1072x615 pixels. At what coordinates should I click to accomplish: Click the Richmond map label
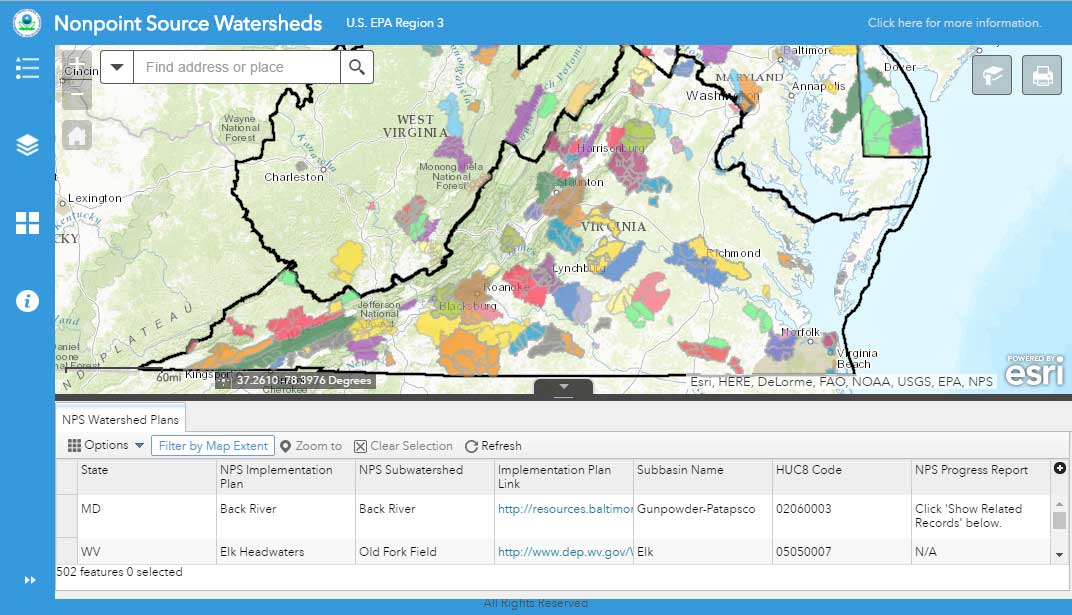click(735, 253)
